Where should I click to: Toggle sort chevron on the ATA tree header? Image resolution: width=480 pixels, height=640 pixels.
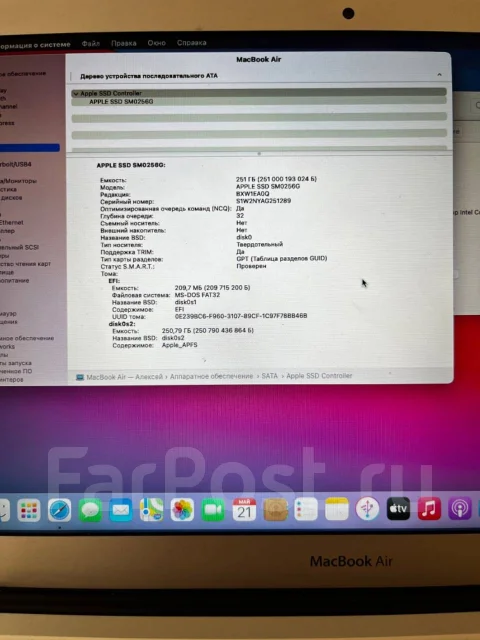[x=439, y=75]
